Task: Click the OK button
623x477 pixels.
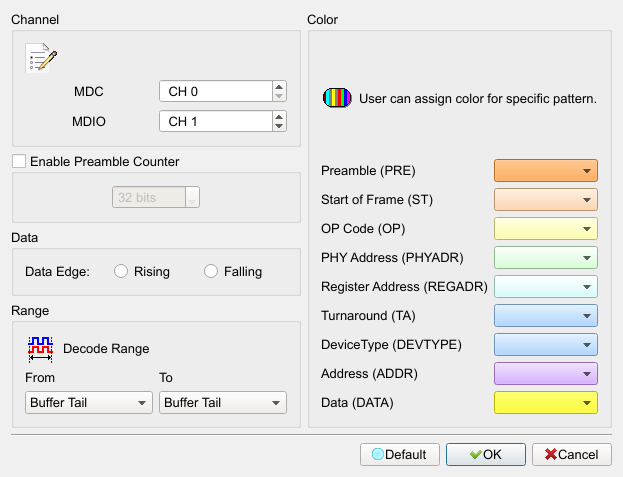Action: (486, 454)
